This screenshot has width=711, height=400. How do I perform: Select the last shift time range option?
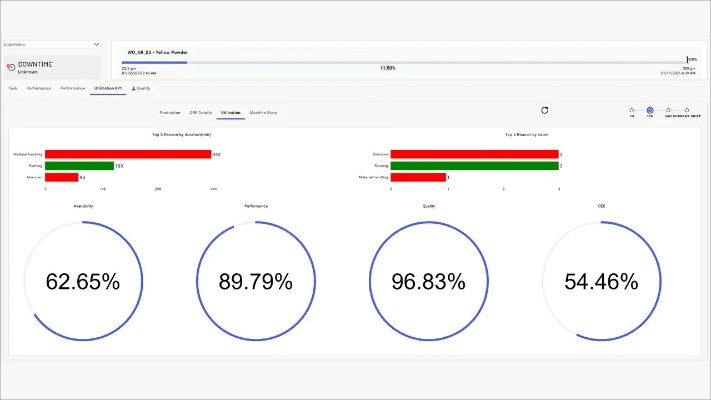(x=687, y=111)
